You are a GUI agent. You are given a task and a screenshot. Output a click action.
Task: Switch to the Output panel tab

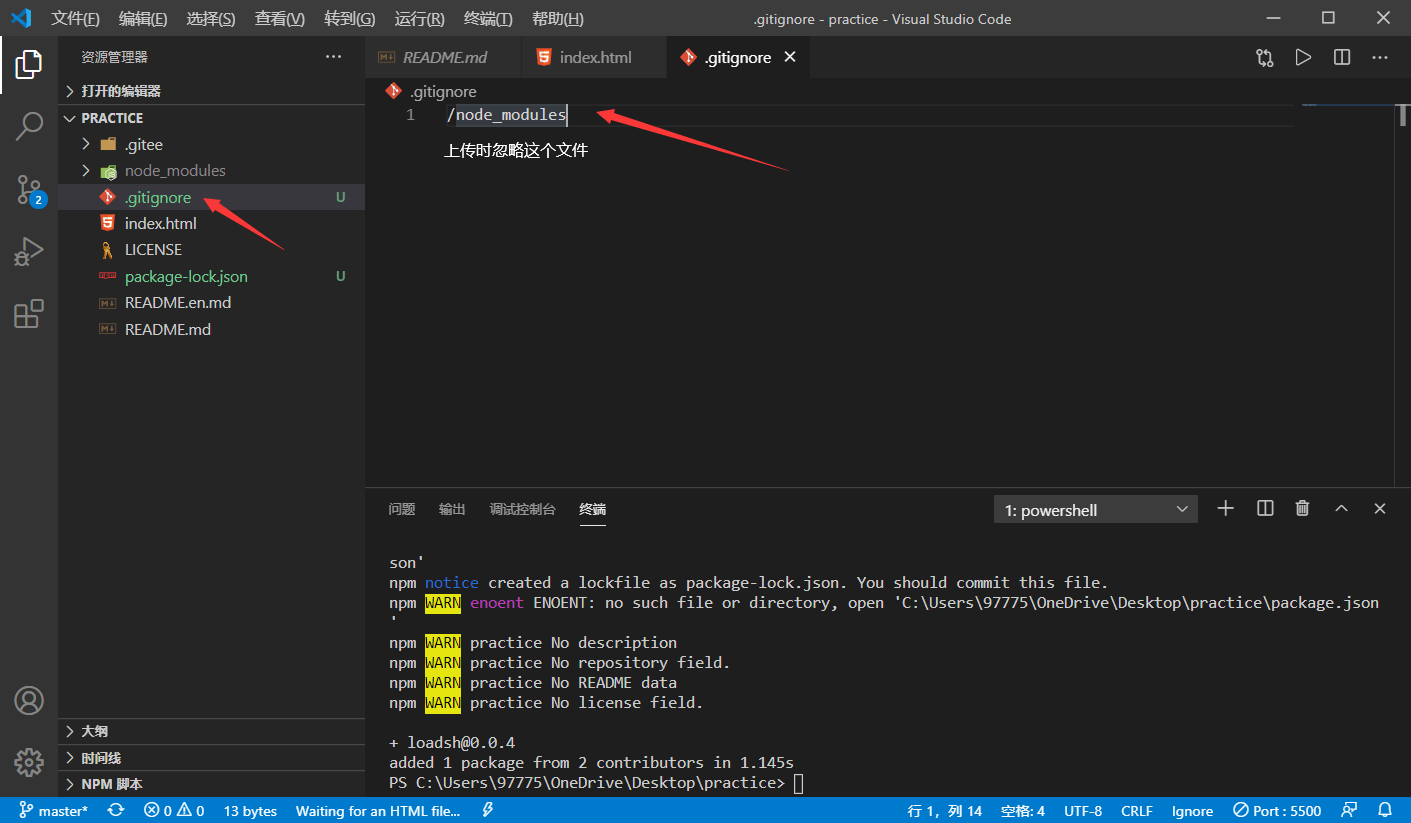452,509
